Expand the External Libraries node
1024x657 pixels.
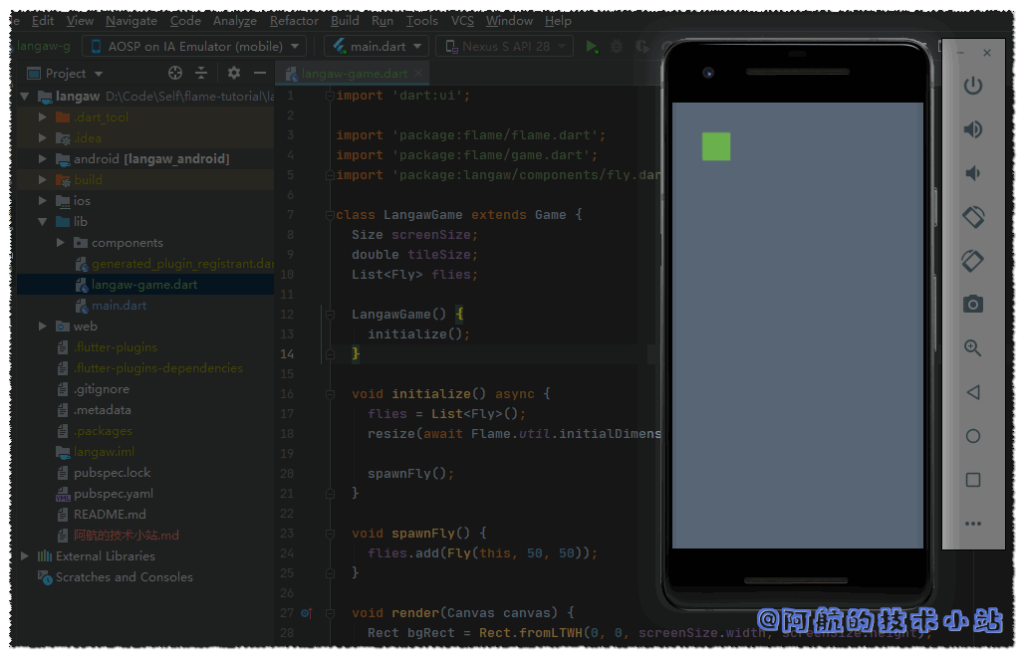[x=25, y=556]
